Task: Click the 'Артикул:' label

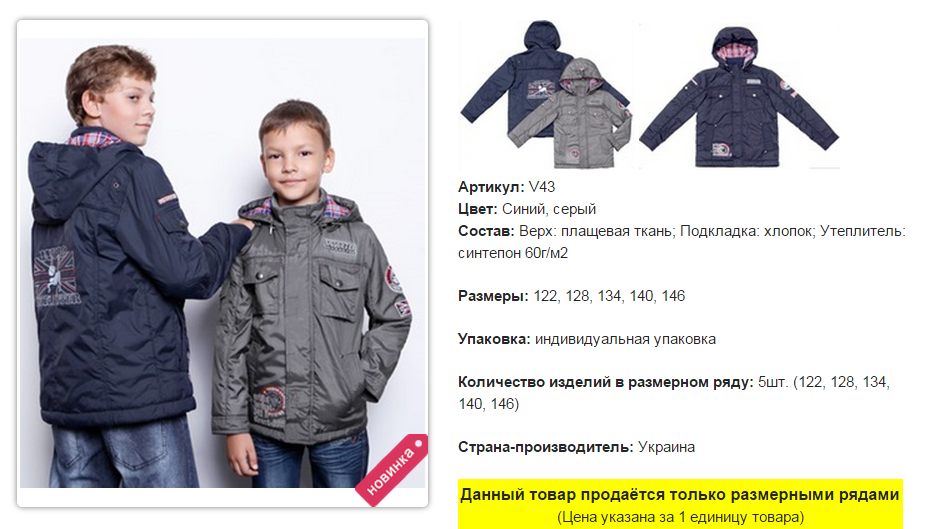Action: tap(491, 187)
